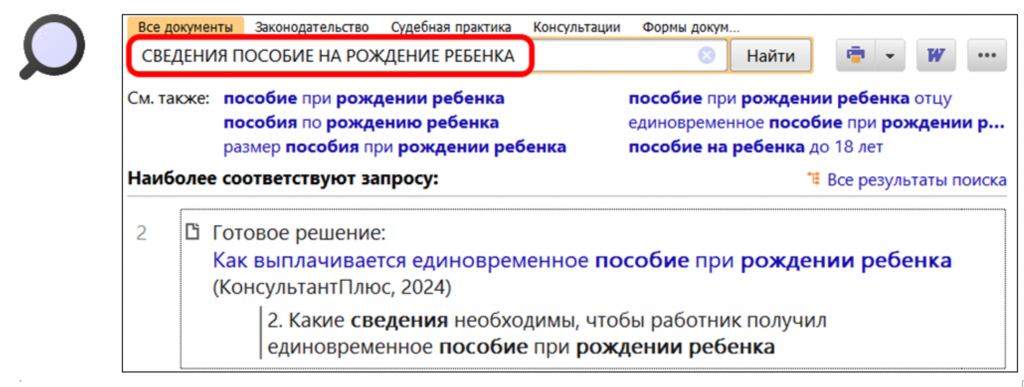Click the Готовое решение label

(x=299, y=233)
